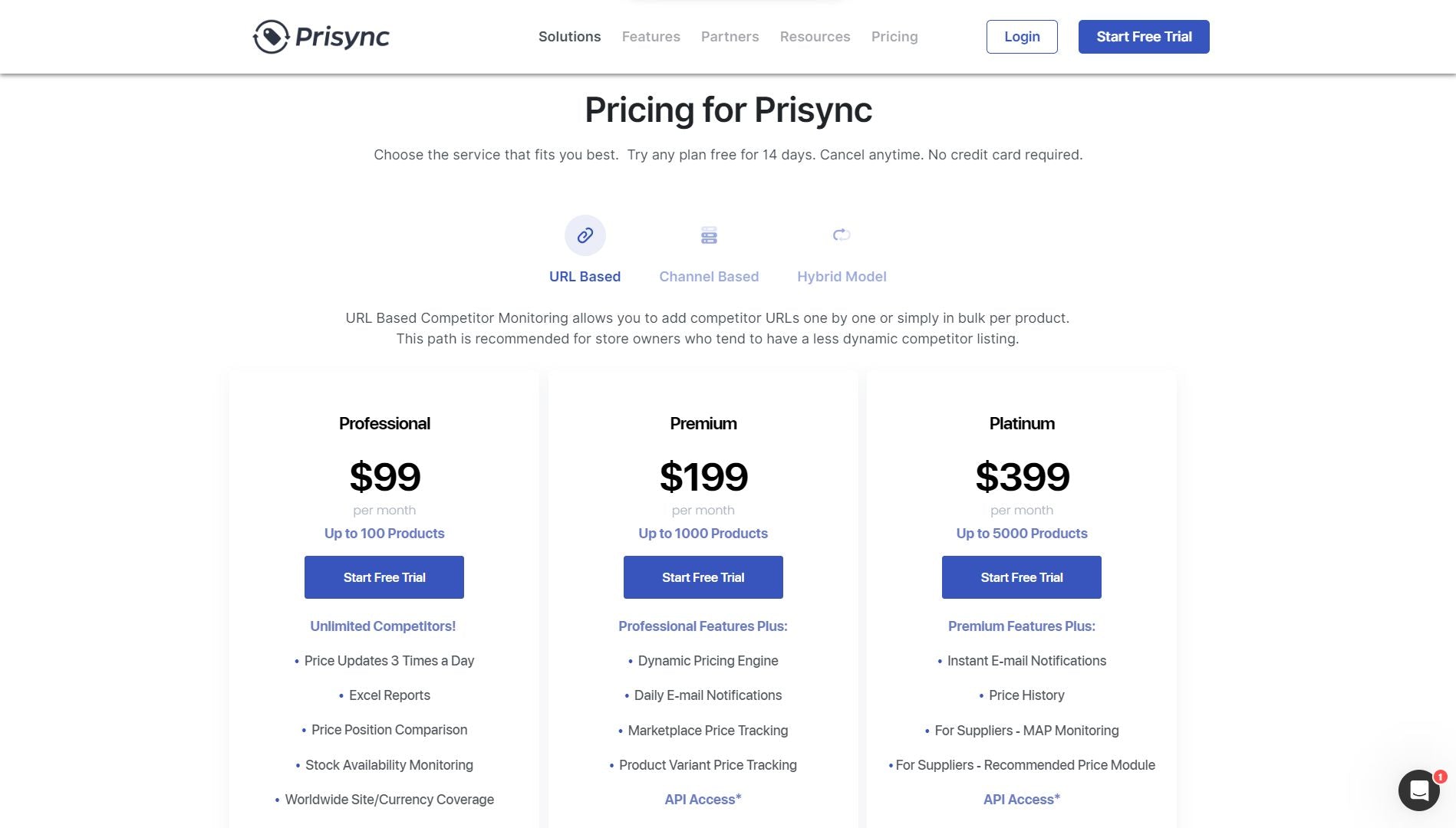Screen dimensions: 1456x828
Task: Go to Pricing in navigation
Action: (894, 37)
